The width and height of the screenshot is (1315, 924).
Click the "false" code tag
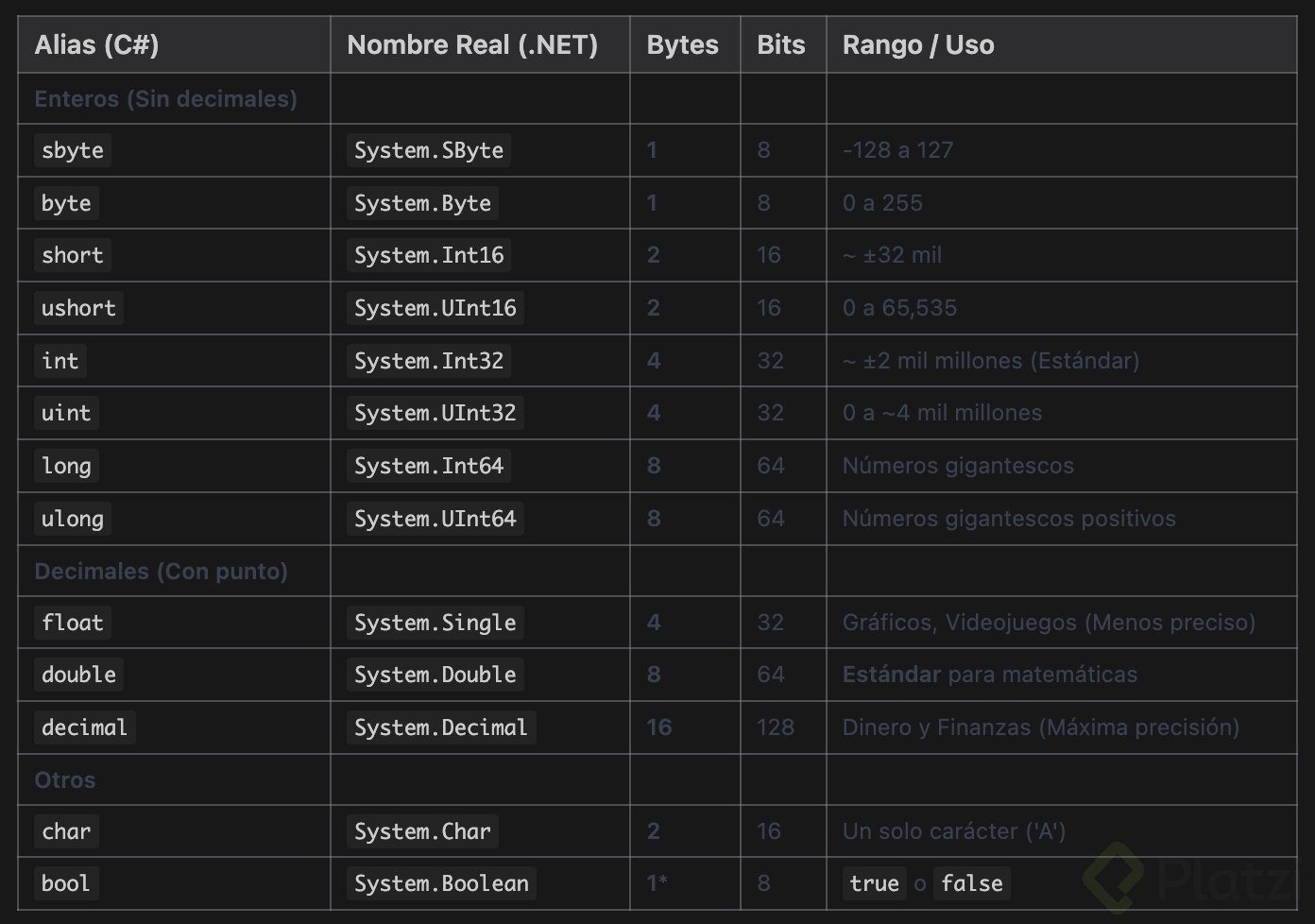tap(971, 883)
